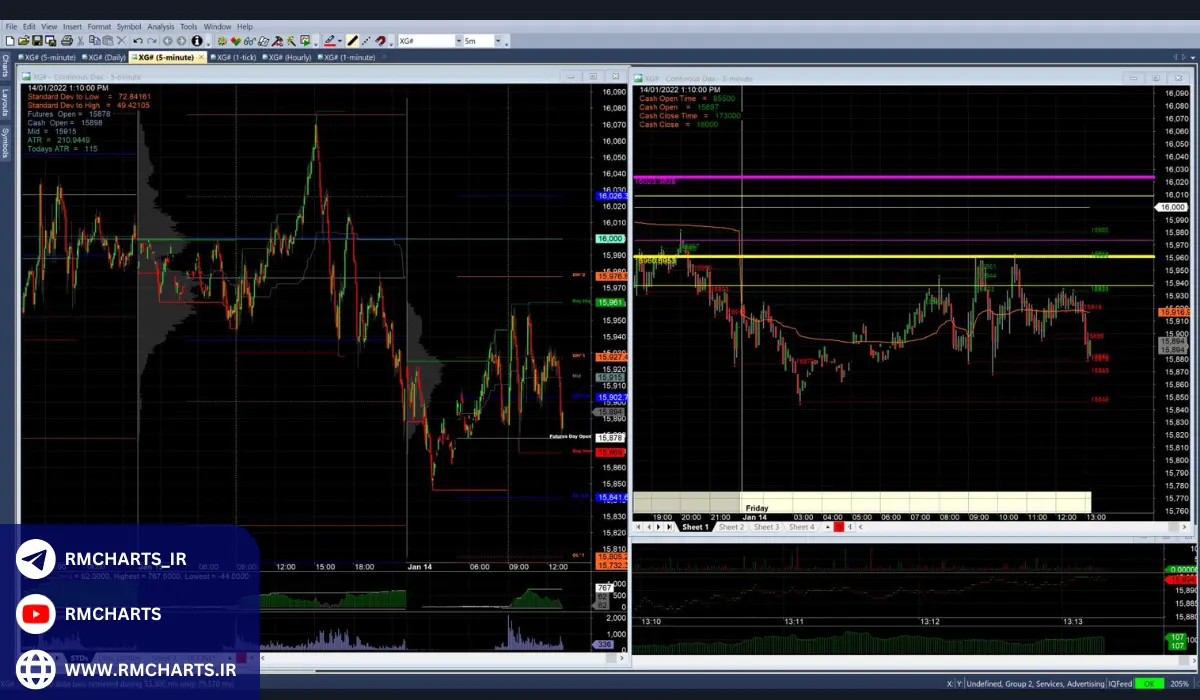Expand the XG# symbol dropdown
Screen dimensions: 1200x700
(x=458, y=41)
